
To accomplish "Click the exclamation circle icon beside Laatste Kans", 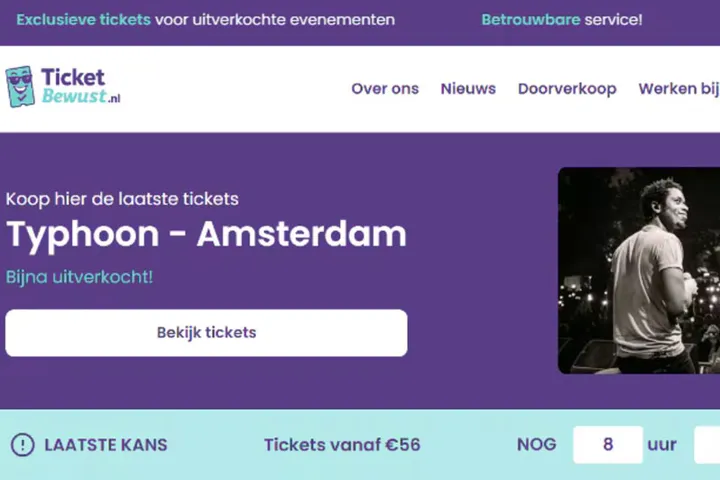I will coord(22,445).
